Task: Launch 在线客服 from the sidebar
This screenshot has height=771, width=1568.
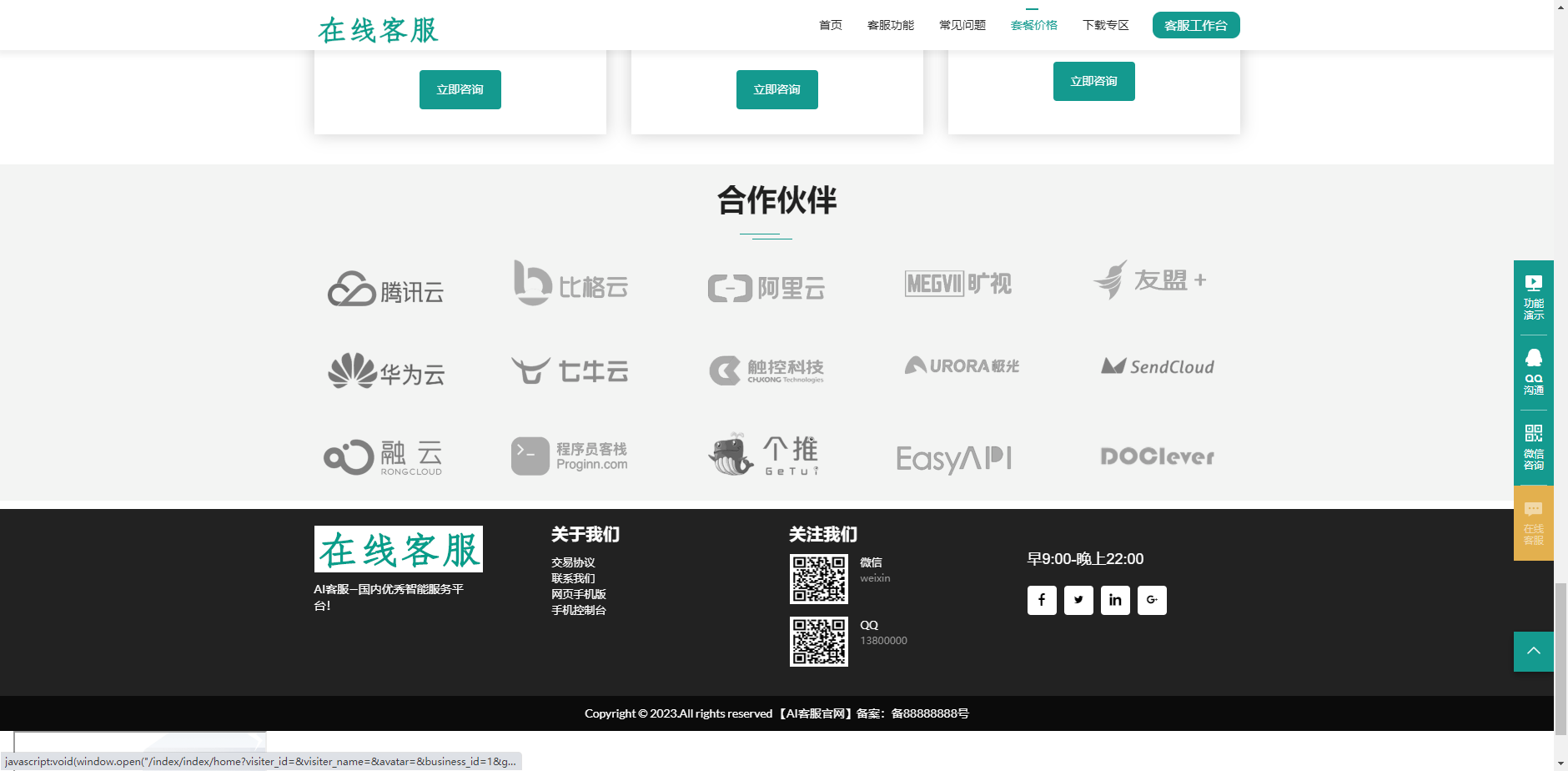Action: [x=1533, y=522]
